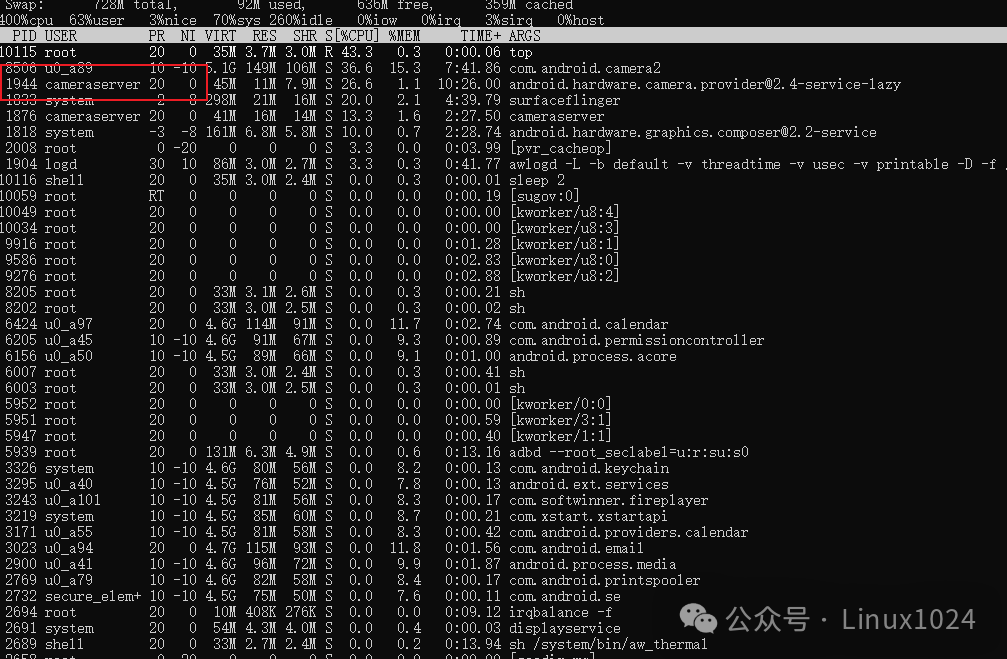Click the [kworker/u8:3] entry

pos(565,228)
